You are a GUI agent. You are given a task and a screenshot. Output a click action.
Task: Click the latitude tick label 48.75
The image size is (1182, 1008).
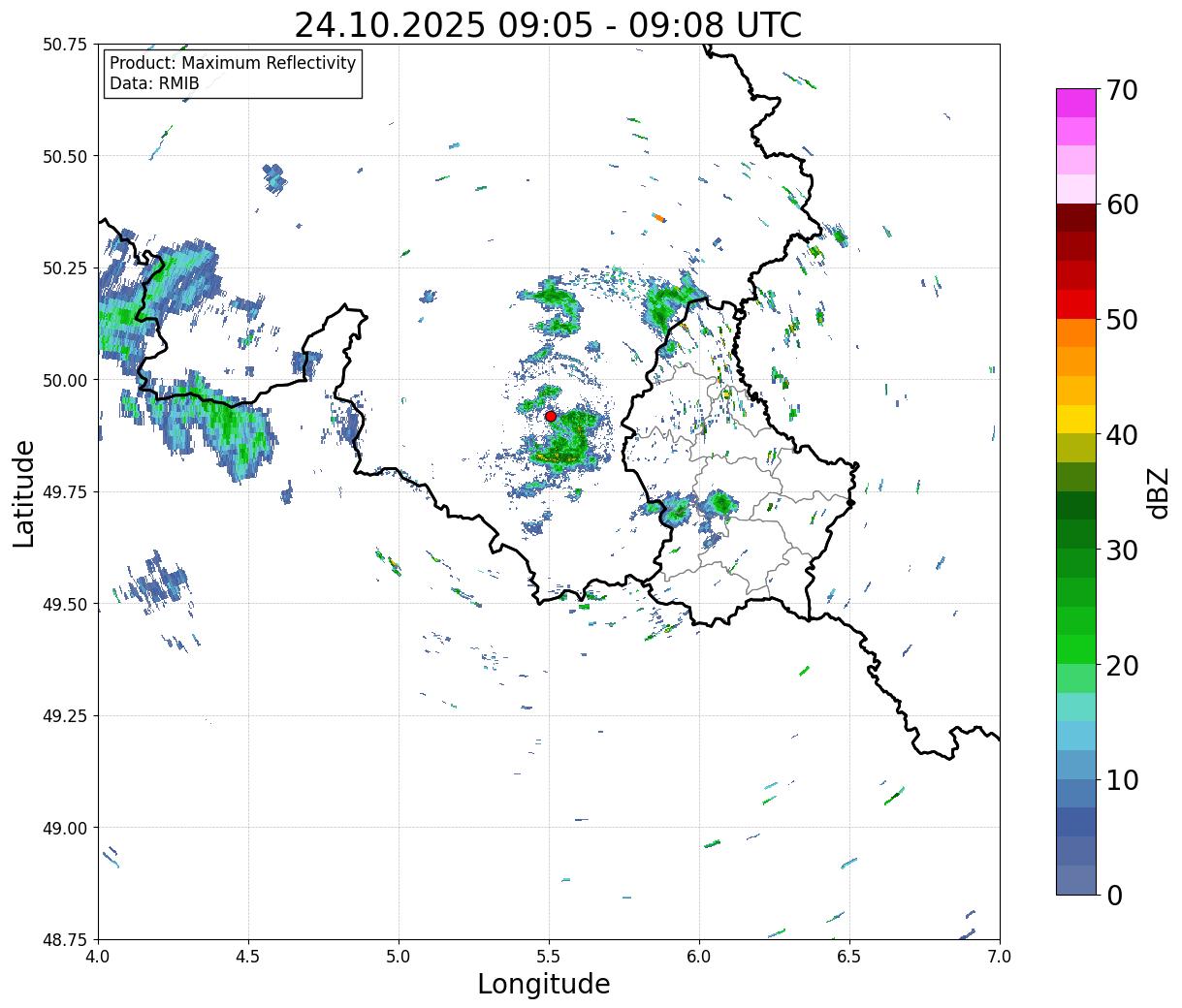click(x=65, y=940)
